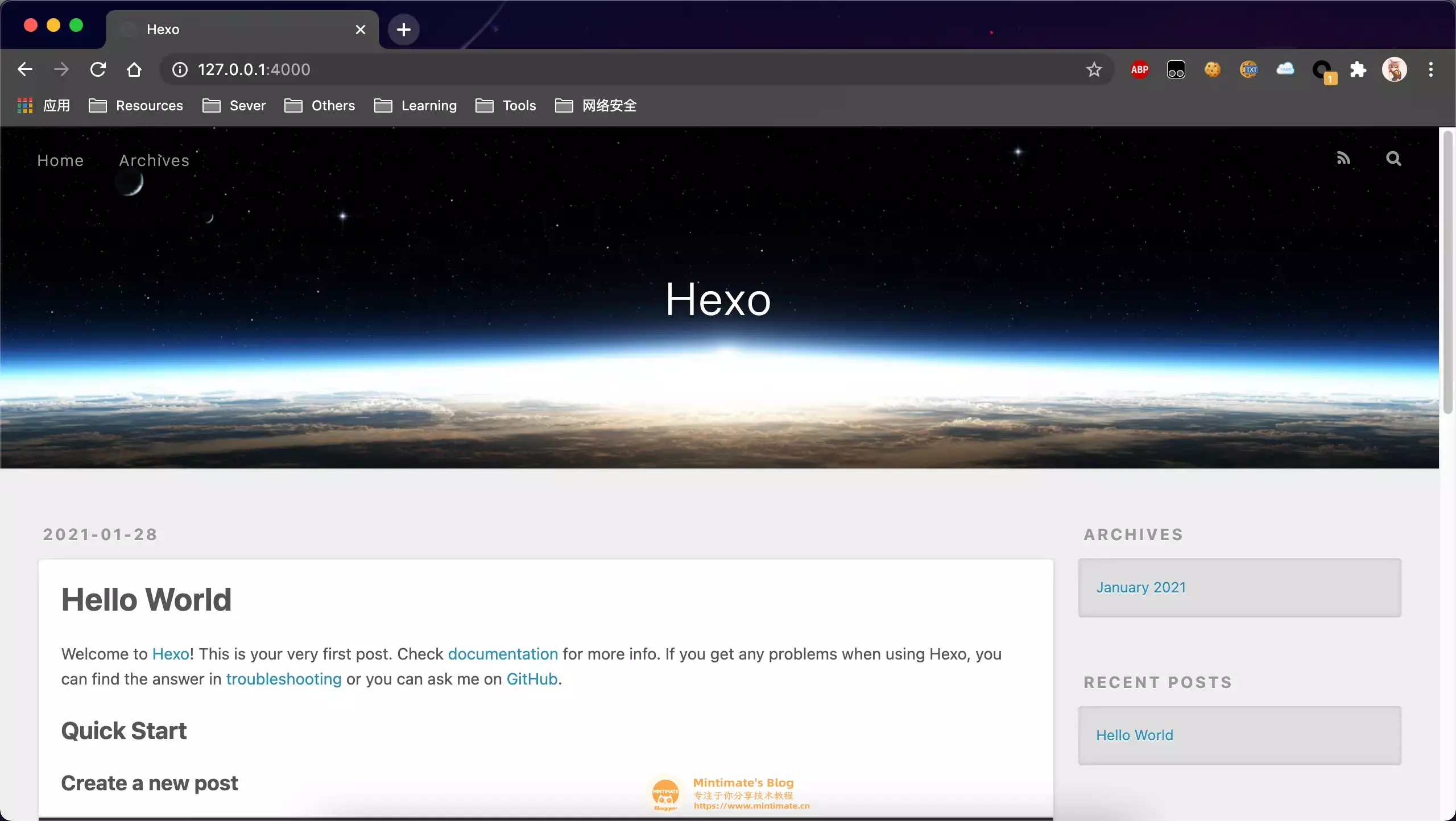Open the Extensions puzzle piece menu
This screenshot has width=1456, height=821.
1358,69
